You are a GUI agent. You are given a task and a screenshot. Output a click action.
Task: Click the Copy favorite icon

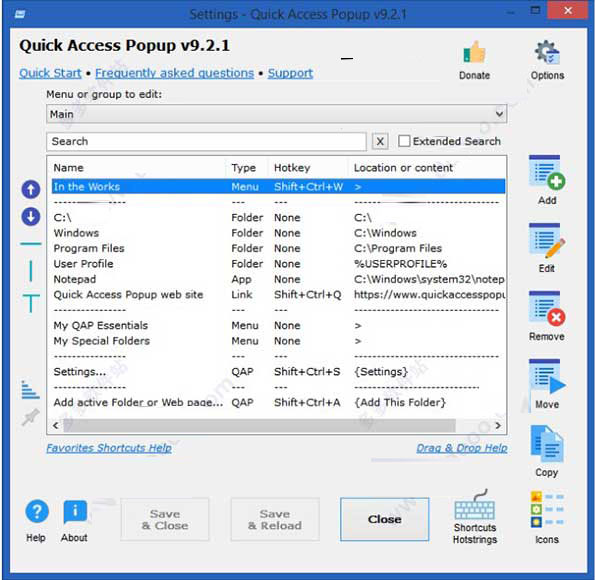pyautogui.click(x=547, y=444)
